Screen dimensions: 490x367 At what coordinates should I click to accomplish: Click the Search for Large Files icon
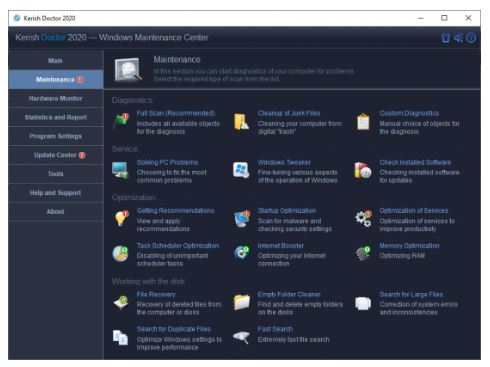pyautogui.click(x=363, y=303)
